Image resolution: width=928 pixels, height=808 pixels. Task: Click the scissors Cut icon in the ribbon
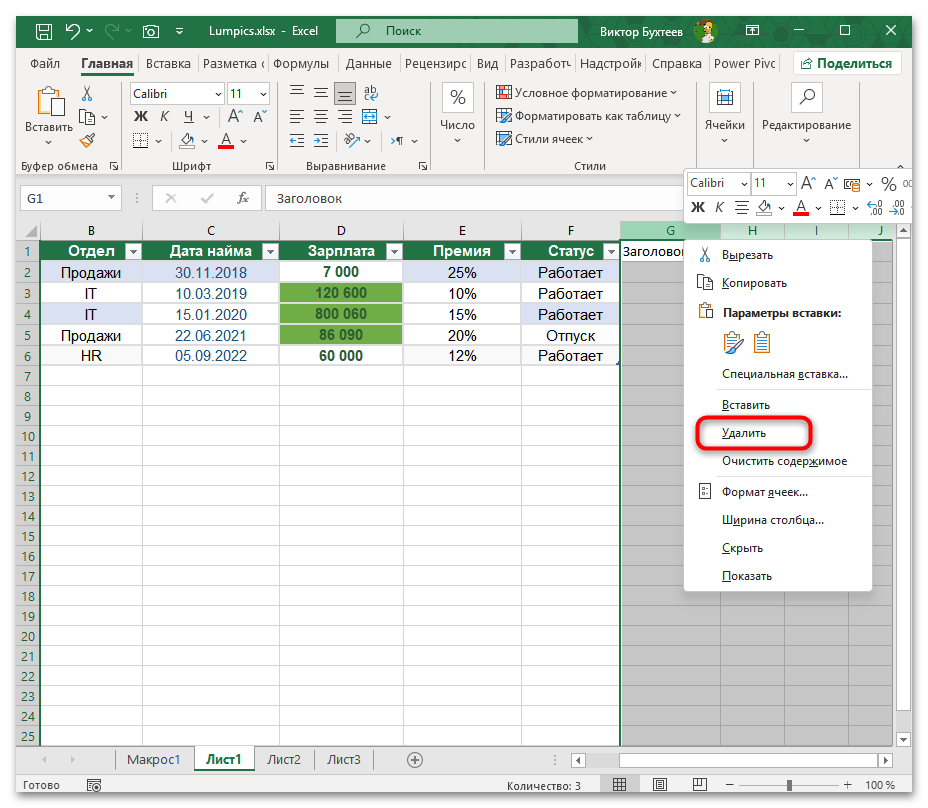point(87,93)
